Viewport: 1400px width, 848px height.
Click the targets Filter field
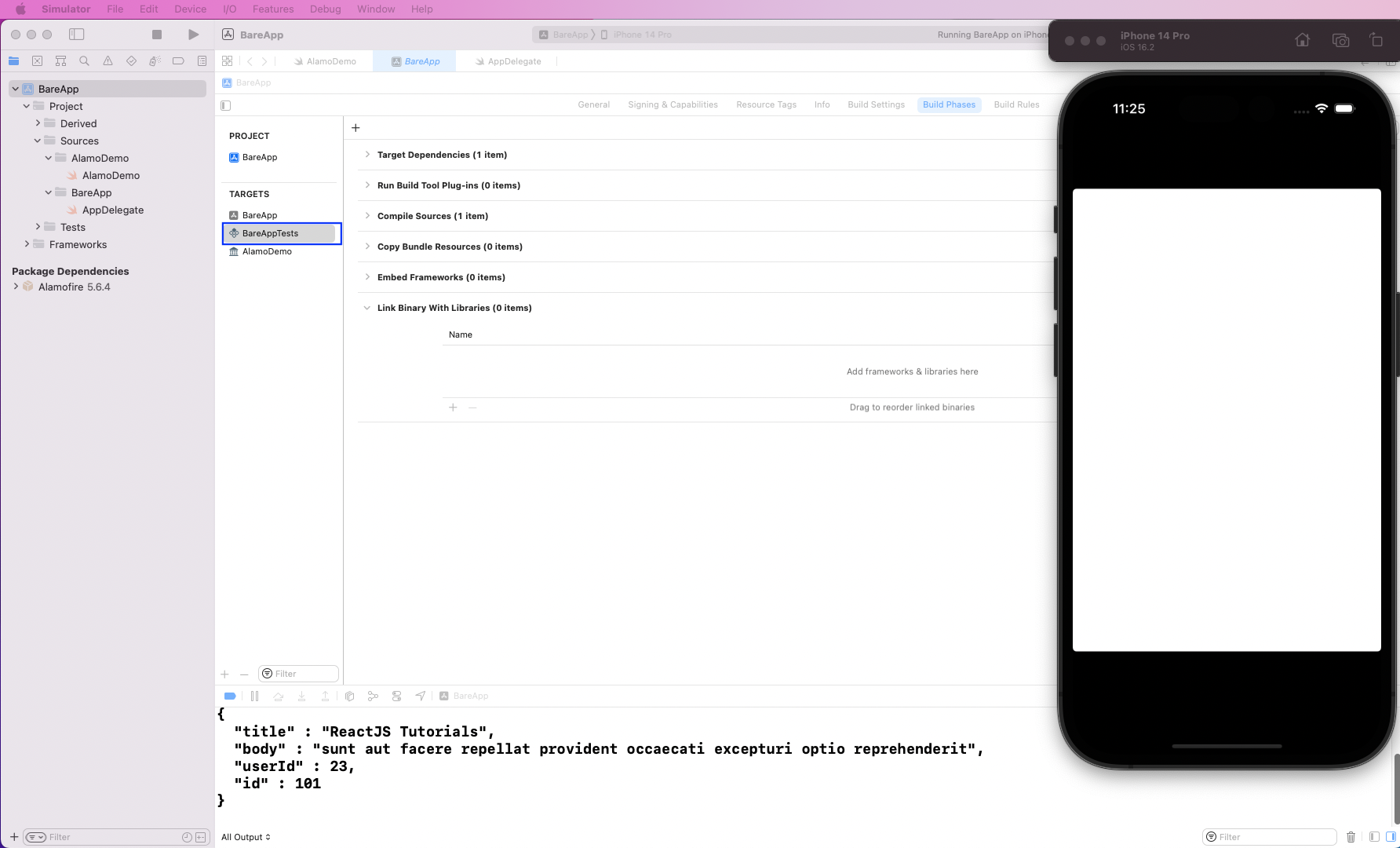pos(299,674)
